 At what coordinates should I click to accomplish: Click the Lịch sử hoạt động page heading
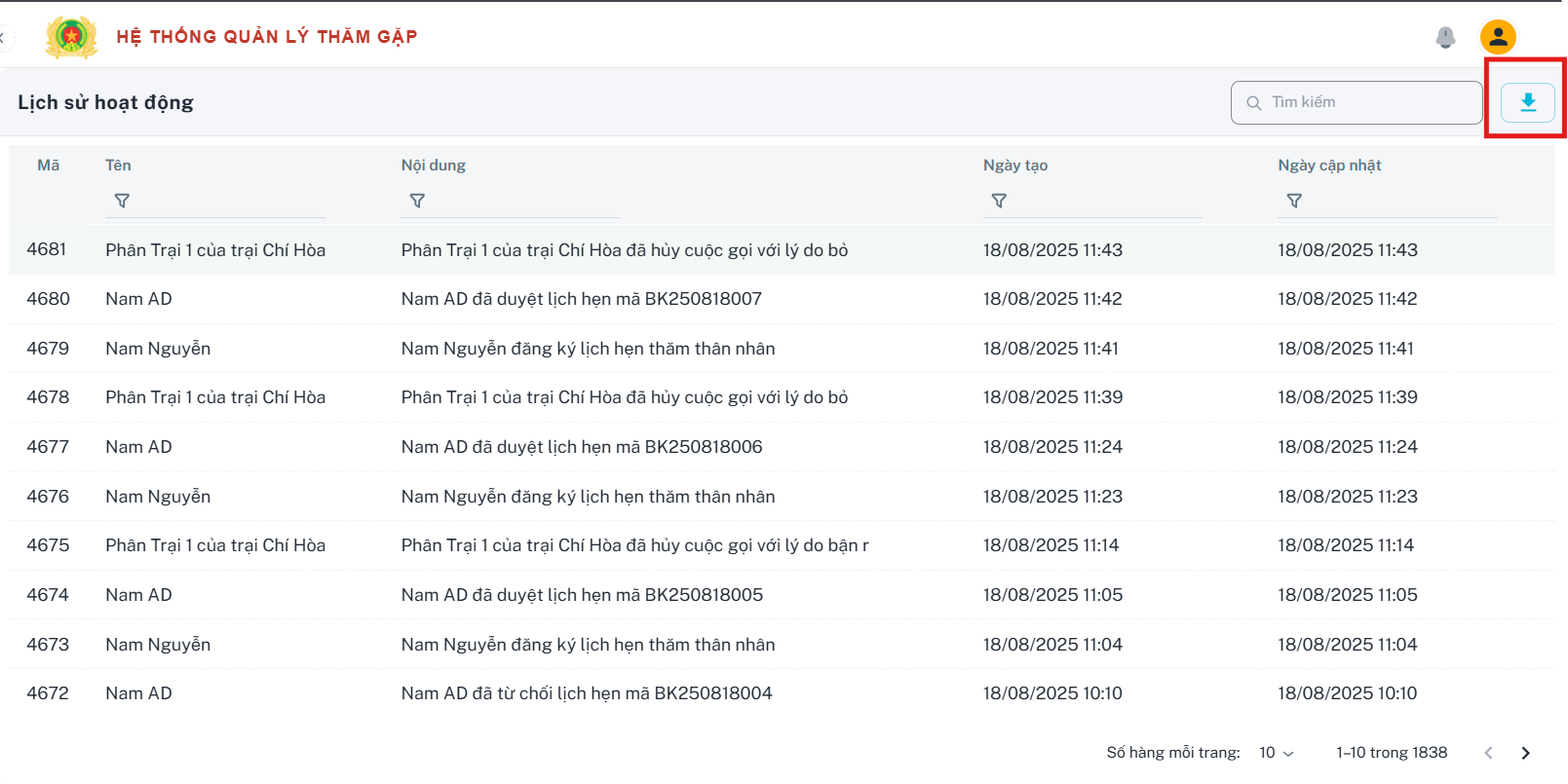pos(105,102)
